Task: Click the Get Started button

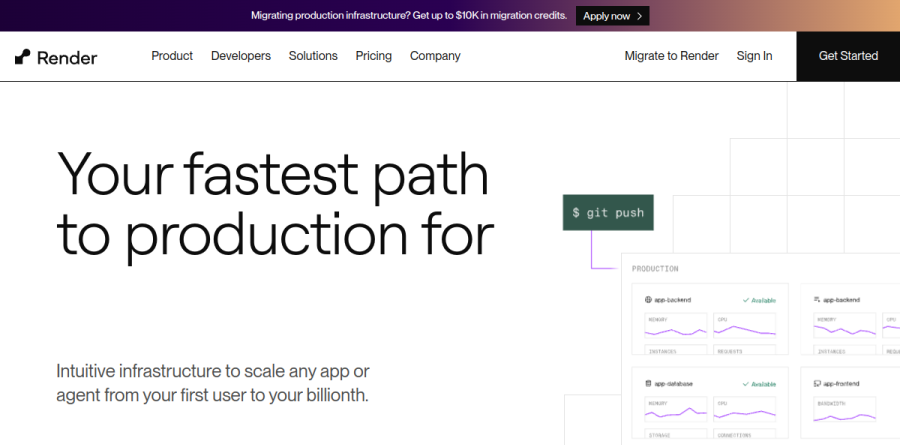Action: click(848, 56)
